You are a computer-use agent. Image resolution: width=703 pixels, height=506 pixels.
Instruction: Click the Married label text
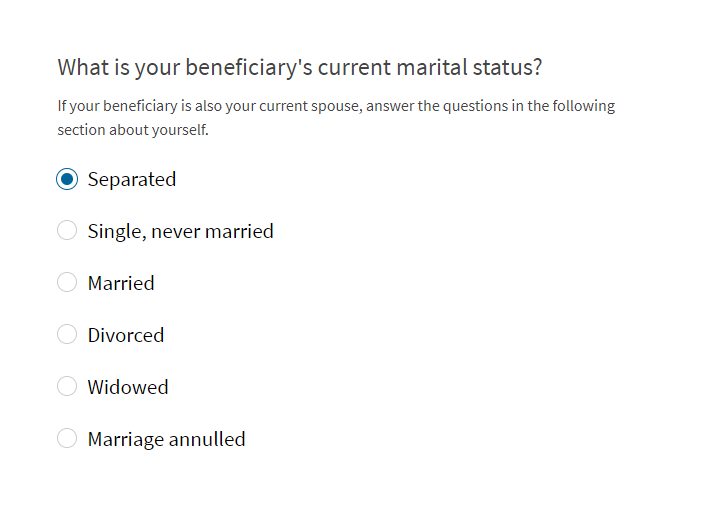[x=121, y=283]
